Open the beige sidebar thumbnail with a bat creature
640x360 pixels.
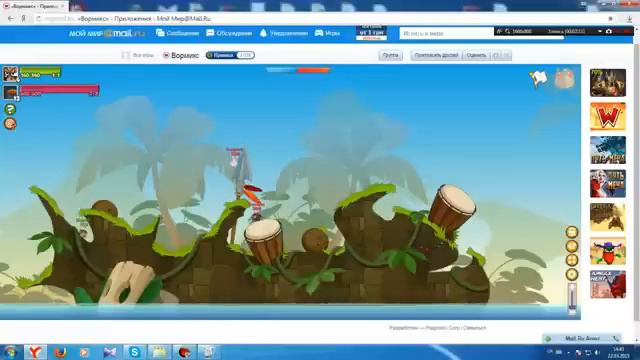(x=608, y=217)
